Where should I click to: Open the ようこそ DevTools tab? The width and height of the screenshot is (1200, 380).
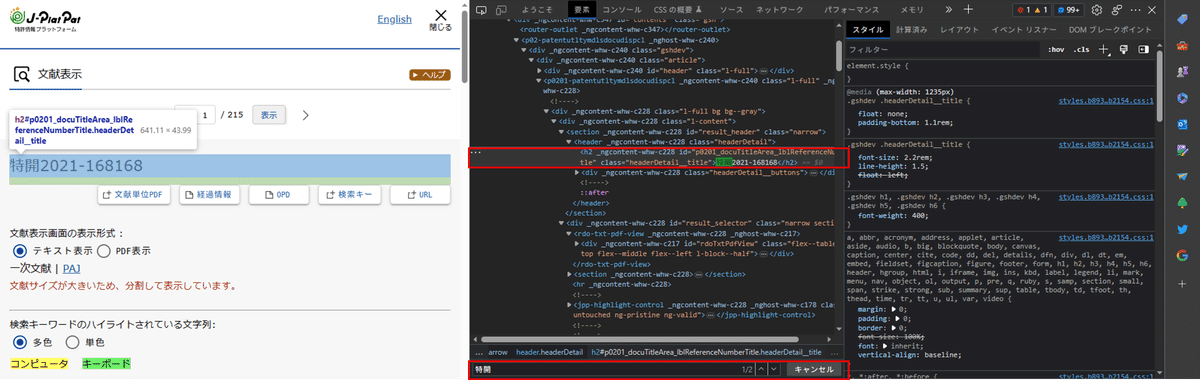[x=537, y=9]
